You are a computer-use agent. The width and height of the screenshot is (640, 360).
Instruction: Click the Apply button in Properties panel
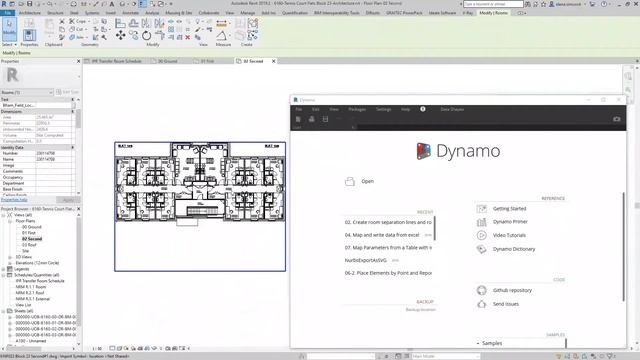68,200
